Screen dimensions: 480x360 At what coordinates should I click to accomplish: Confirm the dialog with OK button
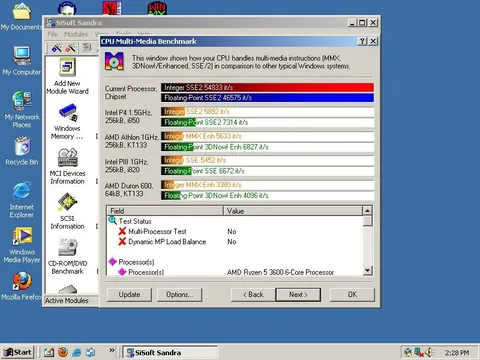tap(352, 295)
